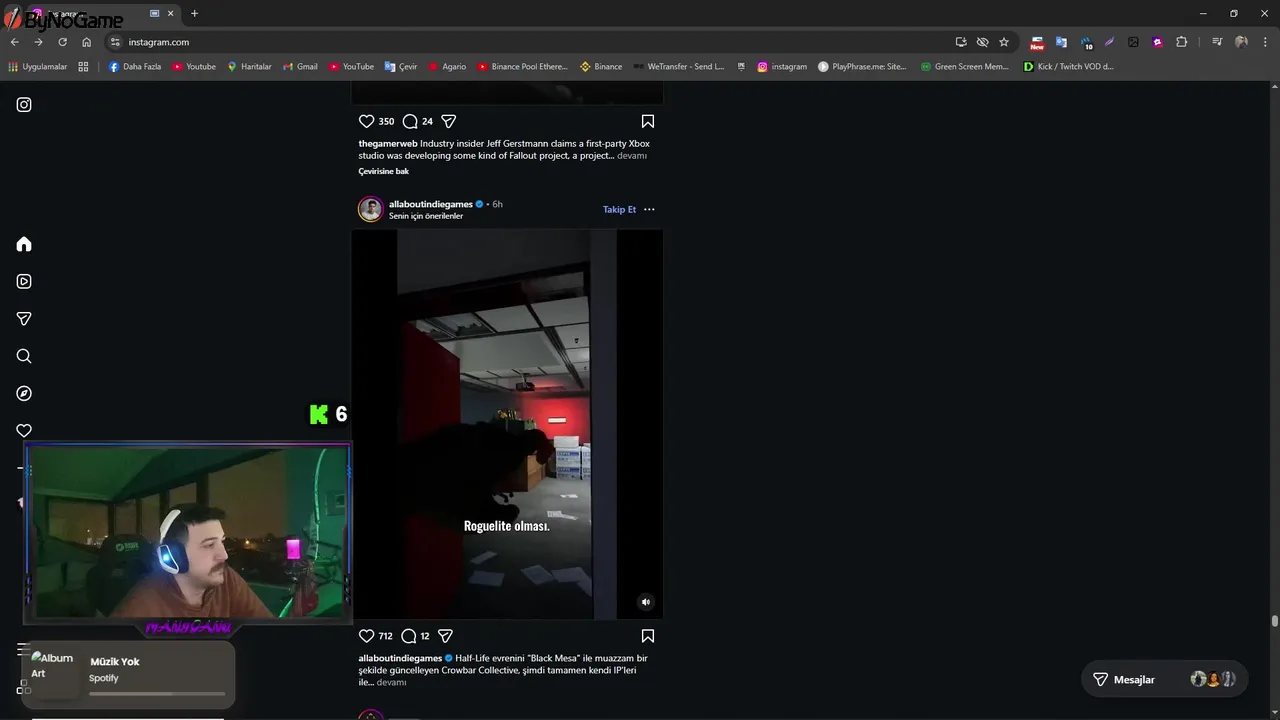Like the thegamerweb post
This screenshot has height=720, width=1280.
[x=366, y=121]
